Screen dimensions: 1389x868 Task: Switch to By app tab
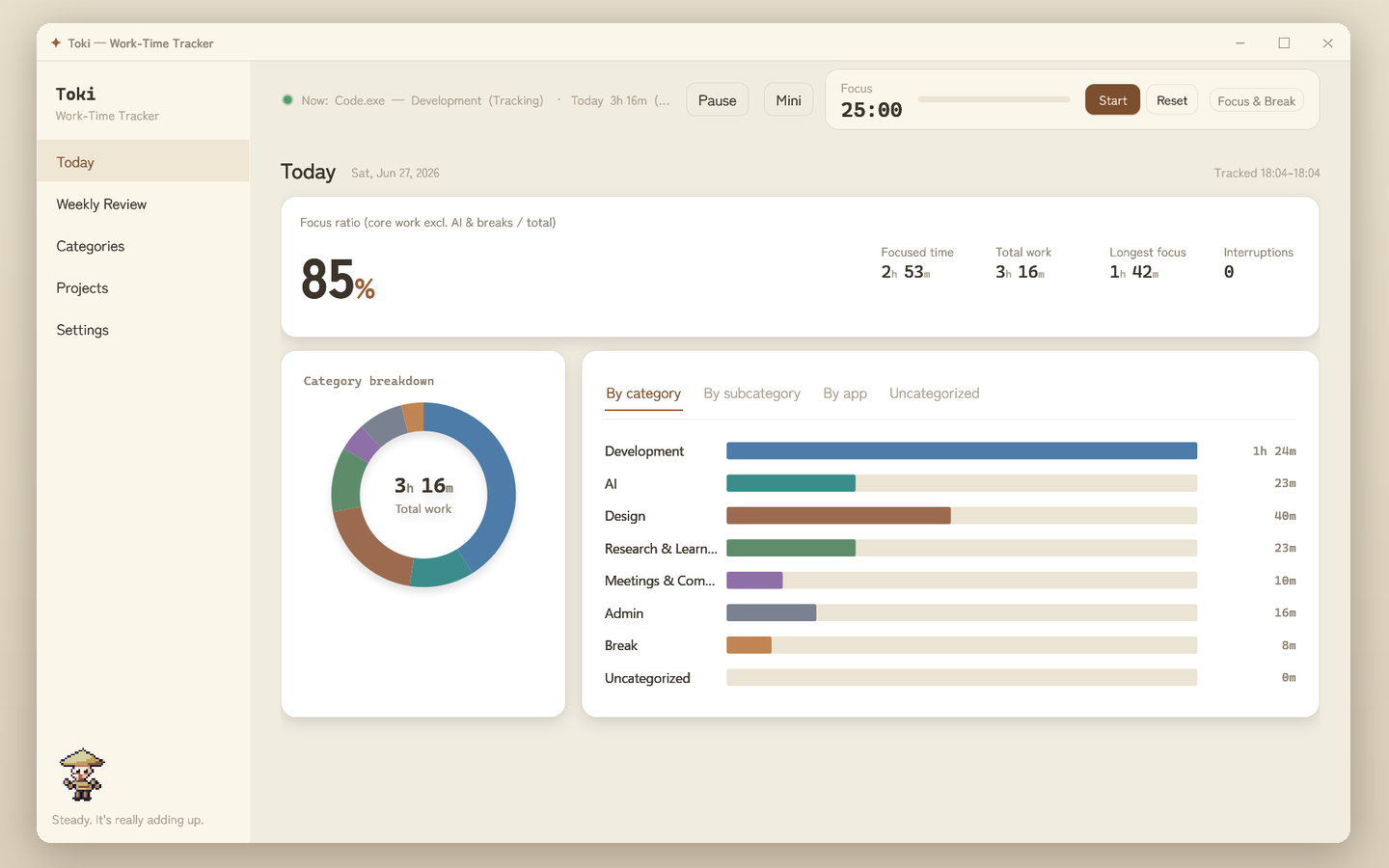click(x=845, y=393)
